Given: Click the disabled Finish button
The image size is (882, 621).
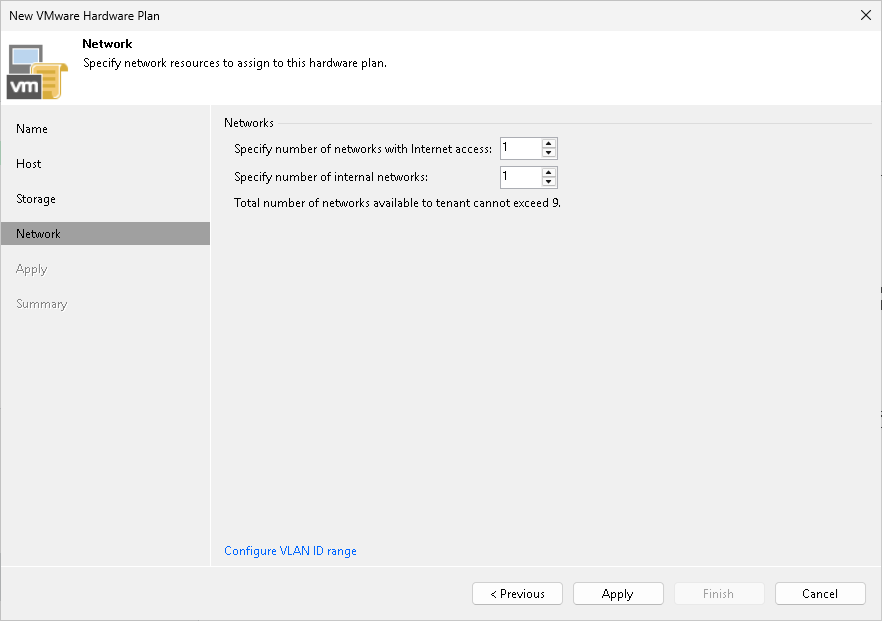Looking at the screenshot, I should point(719,593).
